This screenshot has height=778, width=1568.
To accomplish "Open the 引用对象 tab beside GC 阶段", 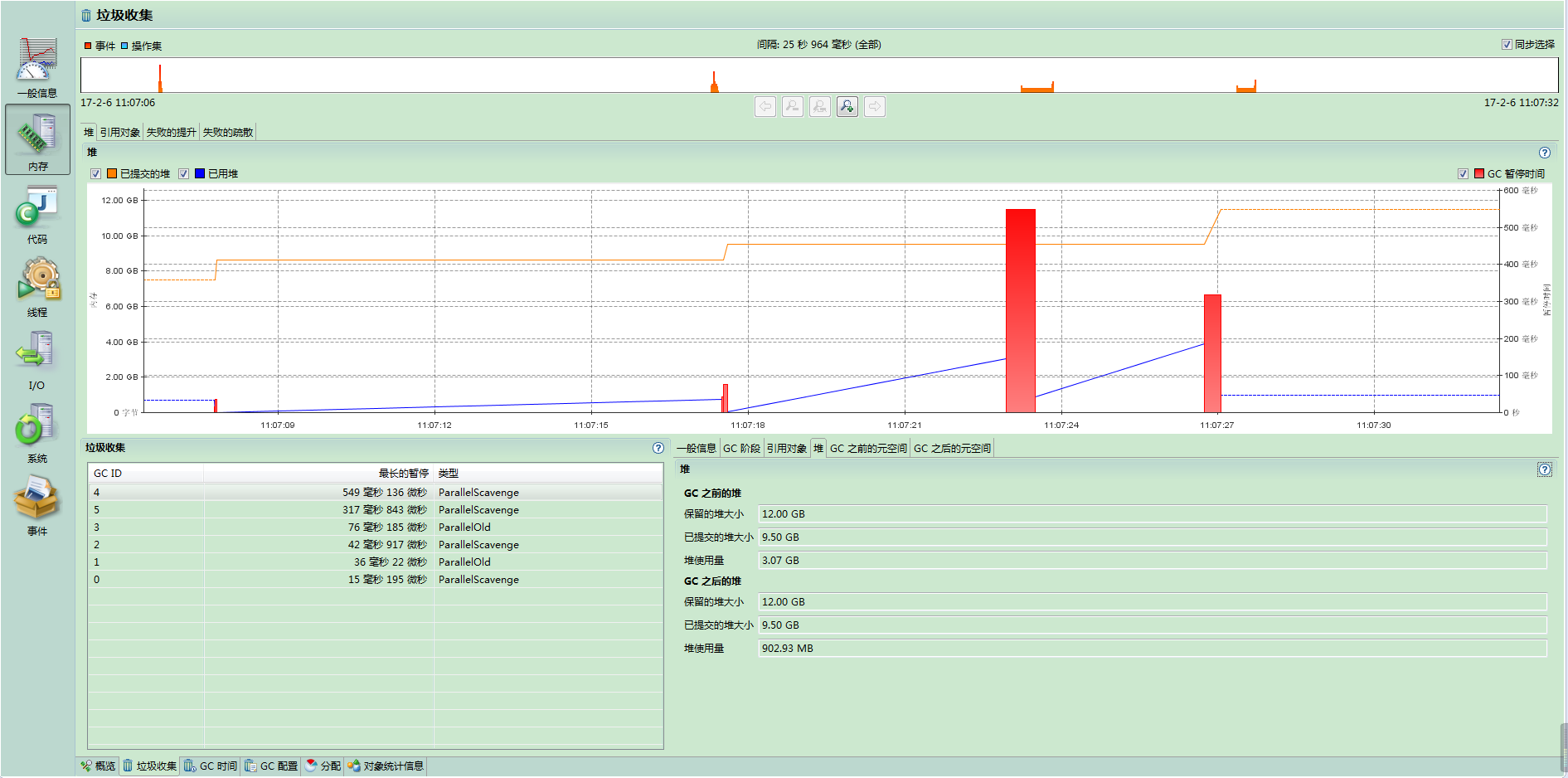I will tap(786, 449).
